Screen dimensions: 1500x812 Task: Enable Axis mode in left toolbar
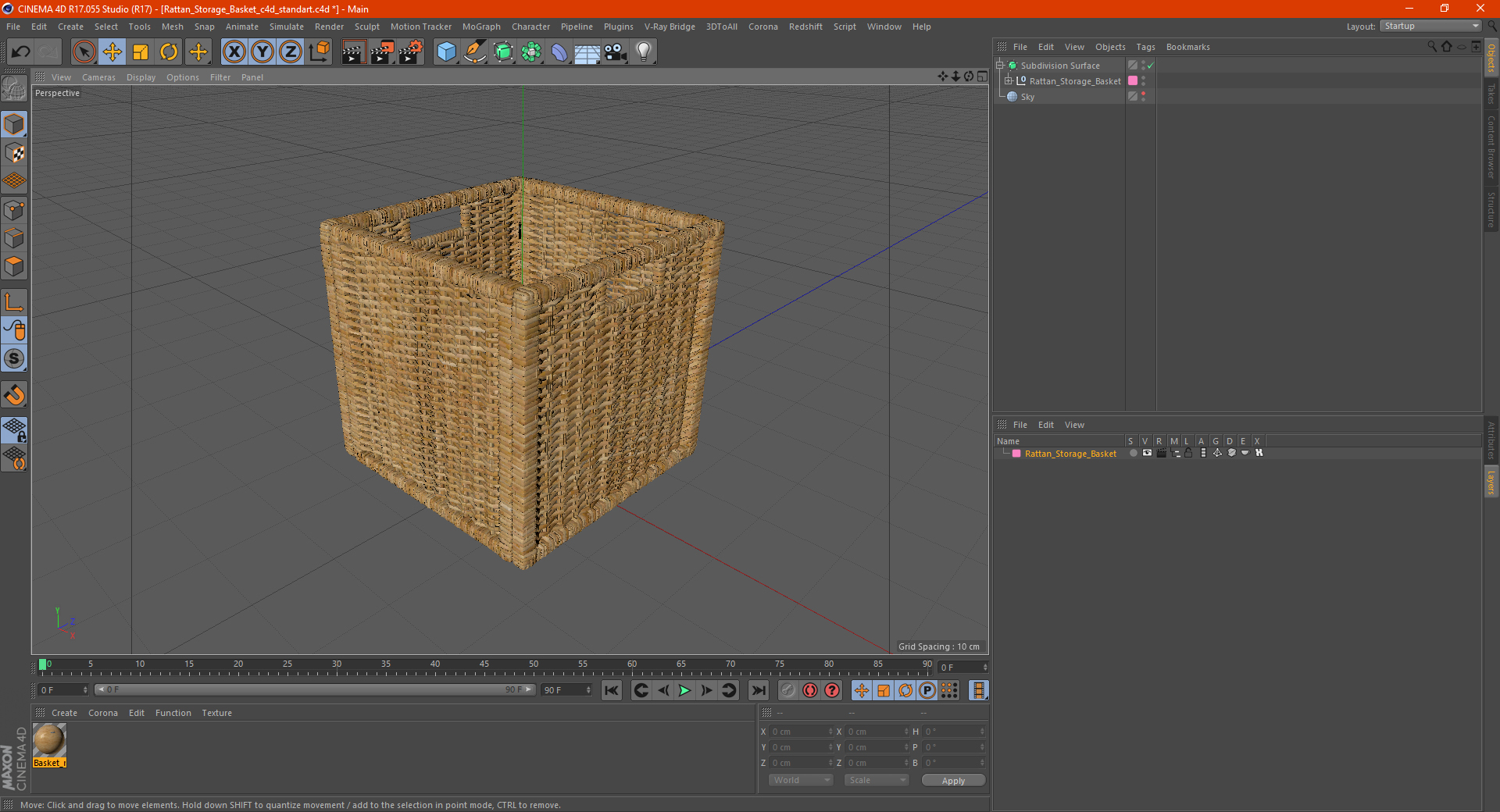pos(14,302)
